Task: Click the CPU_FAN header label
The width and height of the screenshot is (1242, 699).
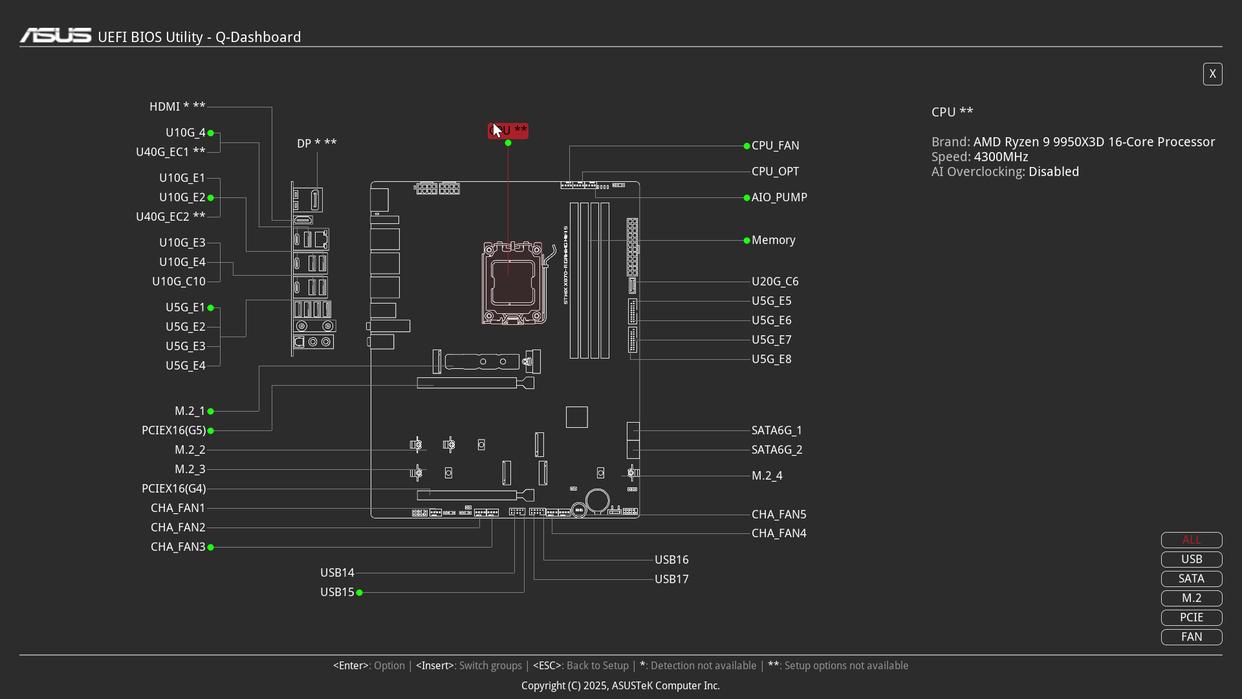Action: coord(775,146)
